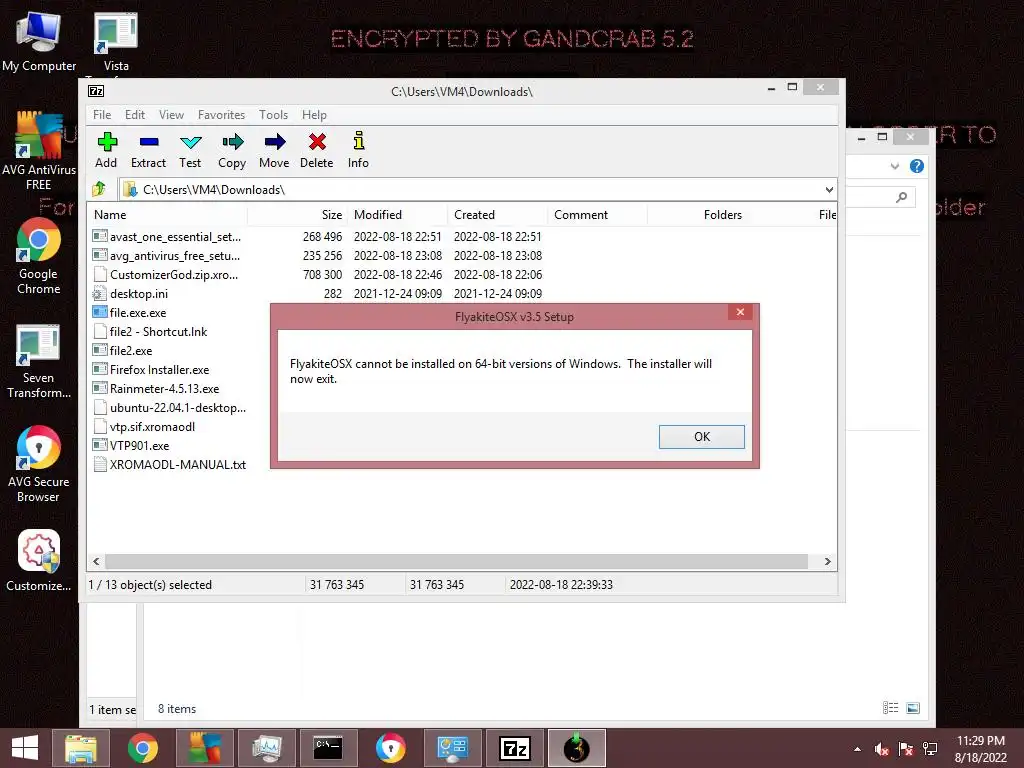Sort by the Name column header
Image resolution: width=1024 pixels, height=768 pixels.
pos(168,215)
